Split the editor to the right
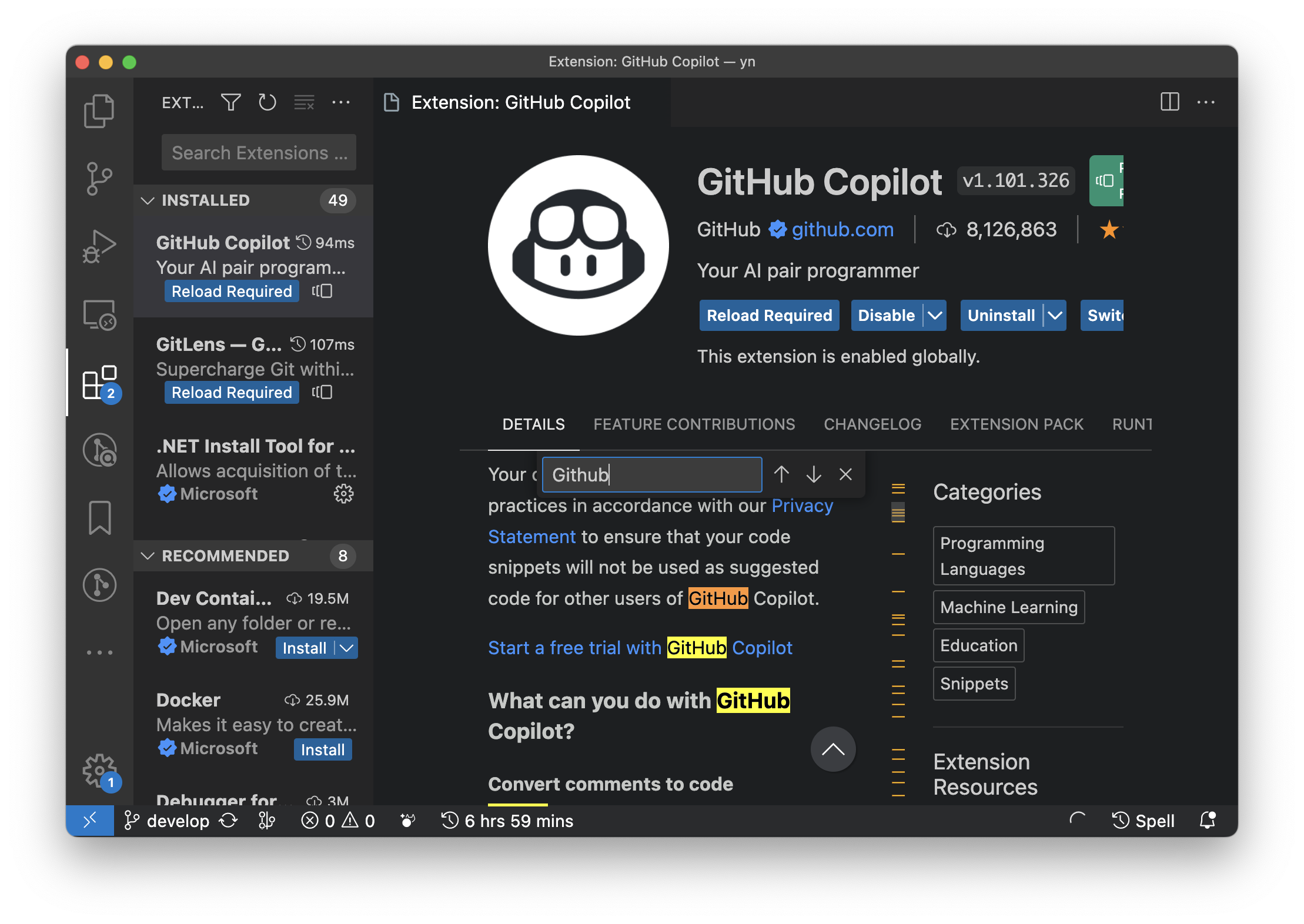 1169,102
